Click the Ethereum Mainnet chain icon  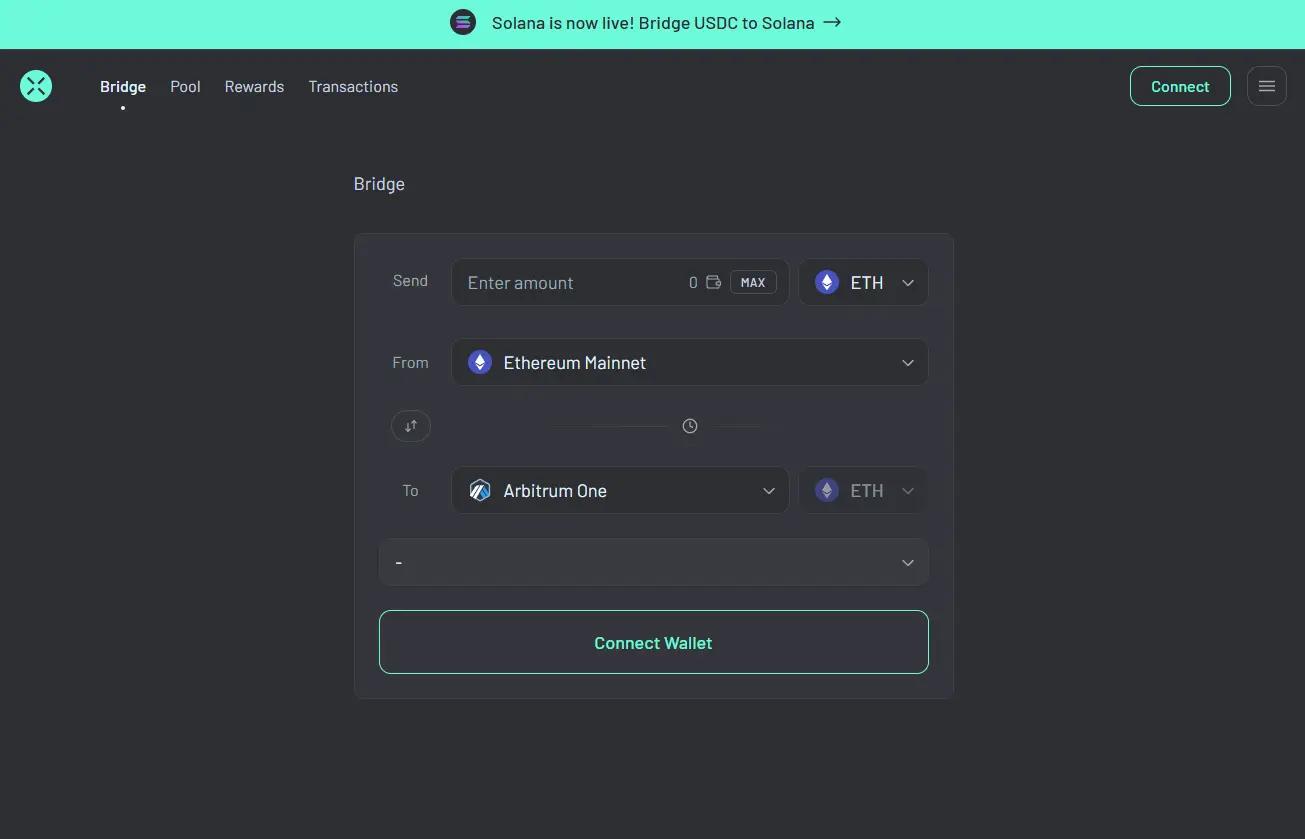[x=480, y=363]
